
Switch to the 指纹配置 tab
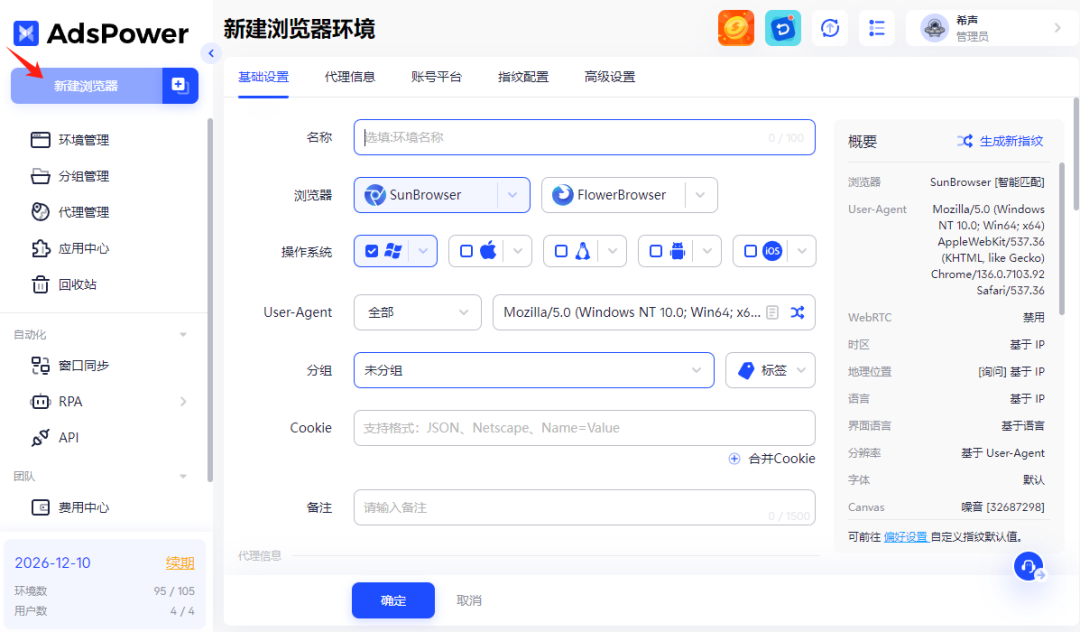click(523, 77)
